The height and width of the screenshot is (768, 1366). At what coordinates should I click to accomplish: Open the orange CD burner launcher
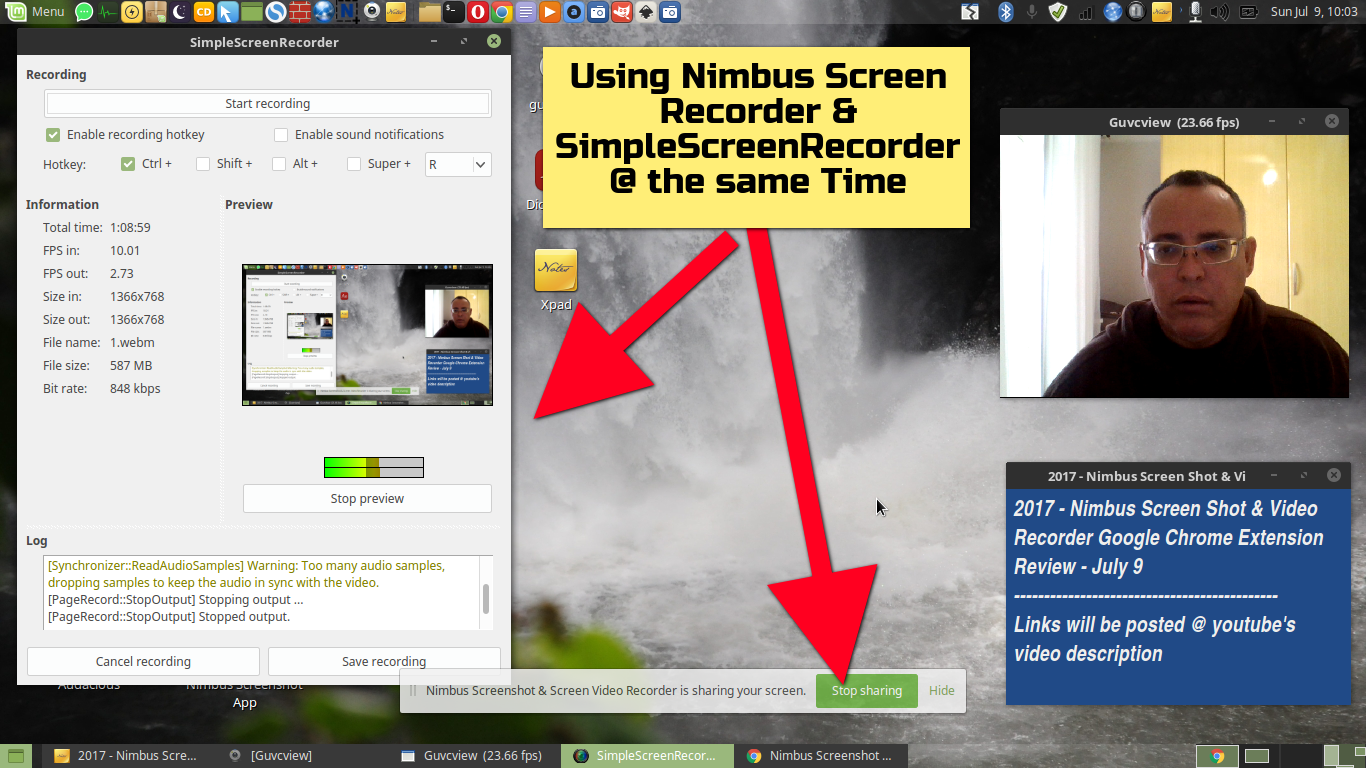(204, 12)
